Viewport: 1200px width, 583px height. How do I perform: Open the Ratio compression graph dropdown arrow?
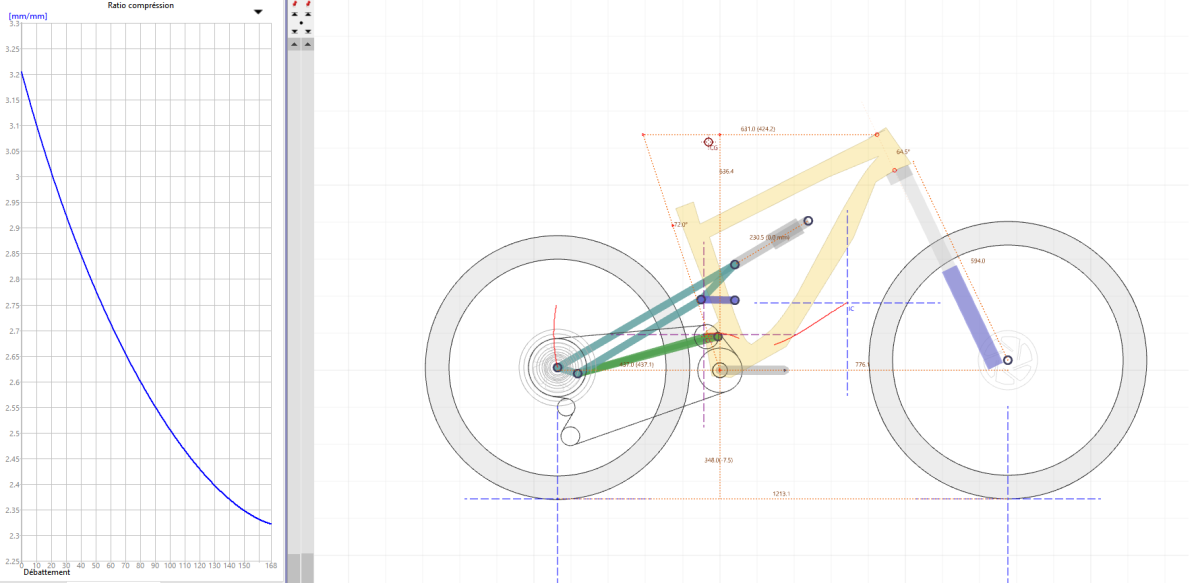click(x=258, y=12)
